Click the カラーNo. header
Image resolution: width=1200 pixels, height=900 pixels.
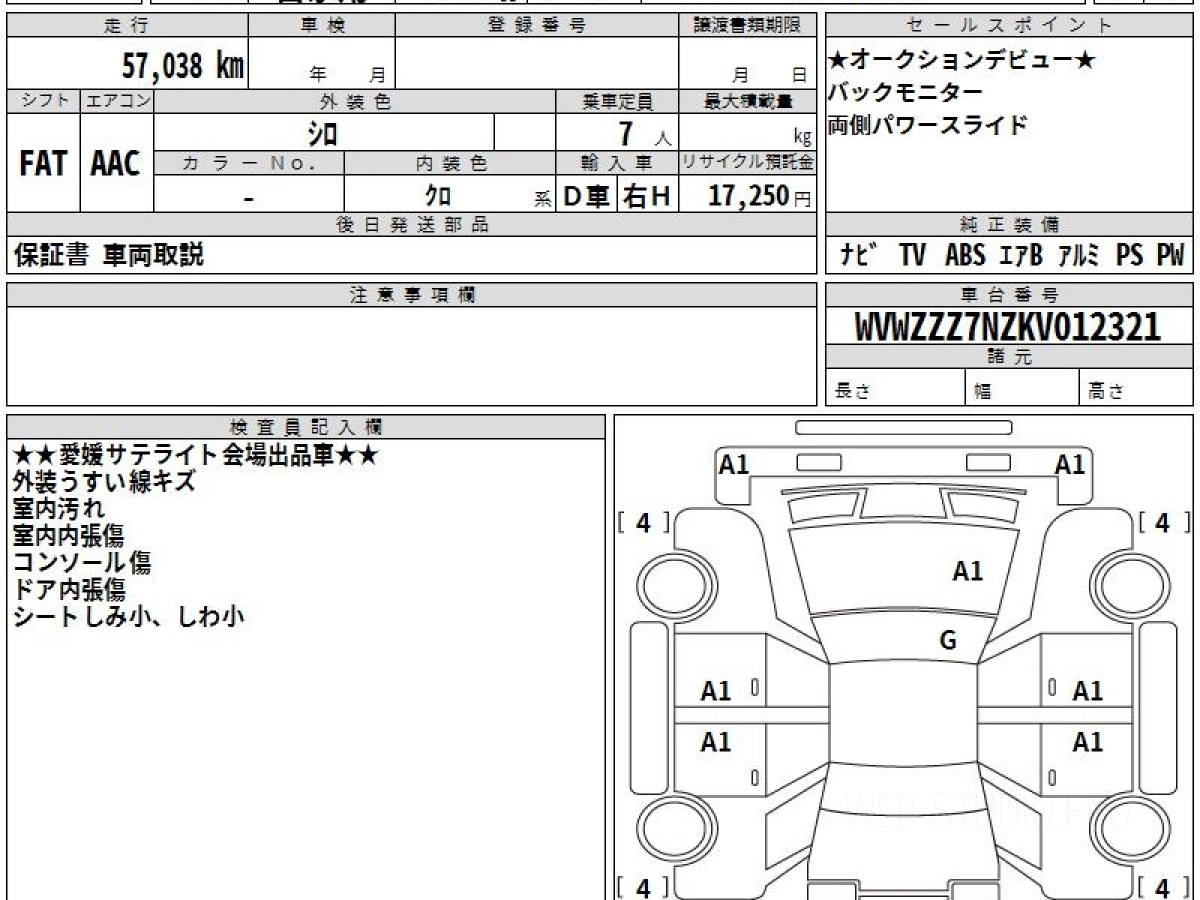(249, 163)
